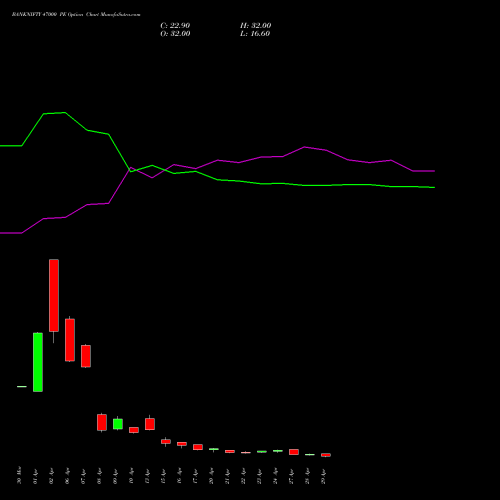Viewport: 500px width, 500px height.
Task: Click the red candle for 06 Apr
Action: [x=70, y=340]
